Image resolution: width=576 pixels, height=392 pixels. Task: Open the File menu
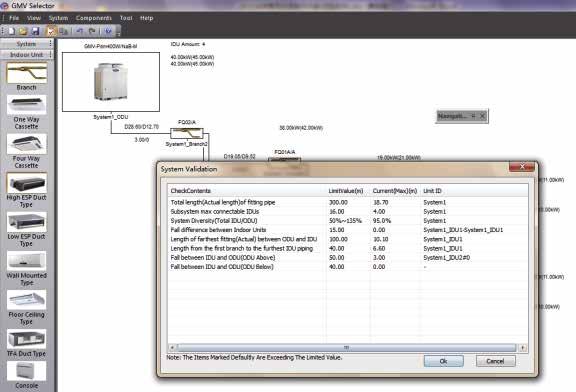(14, 18)
